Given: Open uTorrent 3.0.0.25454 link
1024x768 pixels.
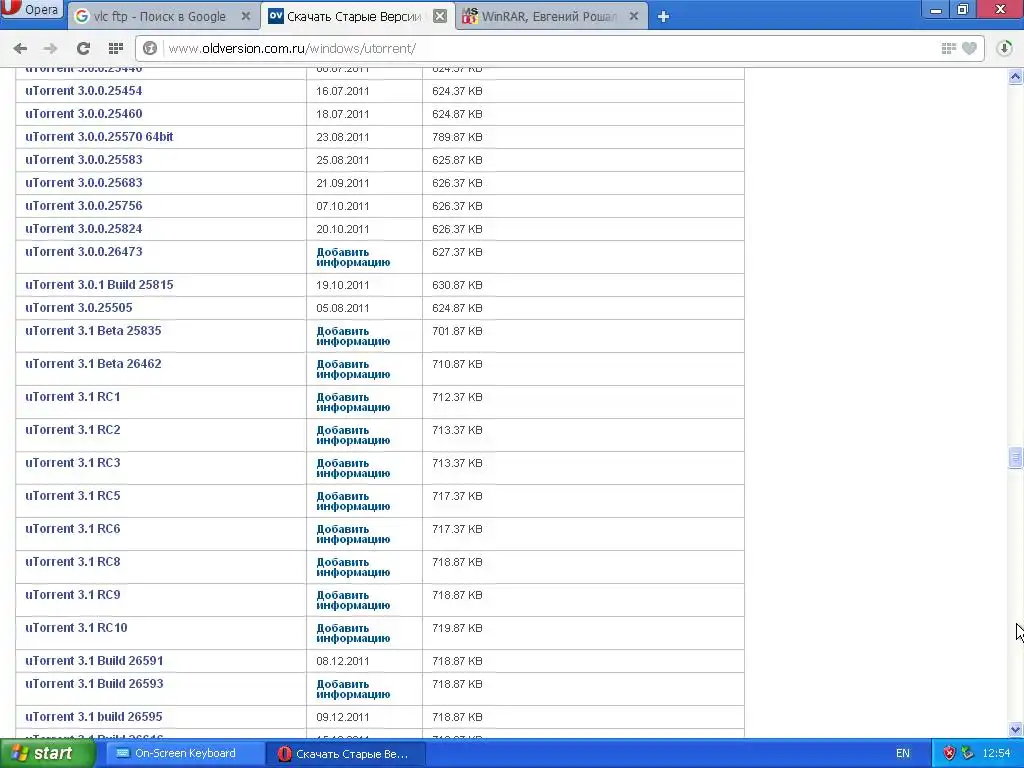Looking at the screenshot, I should pyautogui.click(x=84, y=91).
